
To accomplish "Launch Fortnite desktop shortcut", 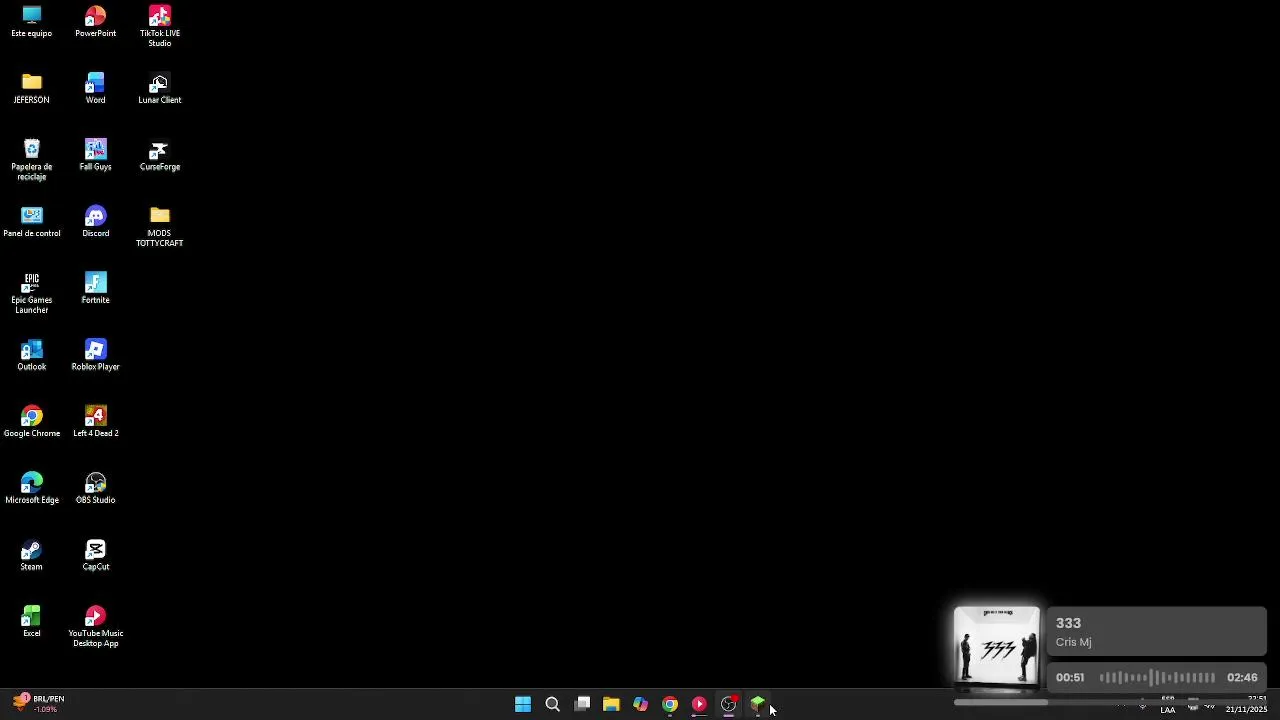I will pyautogui.click(x=95, y=289).
